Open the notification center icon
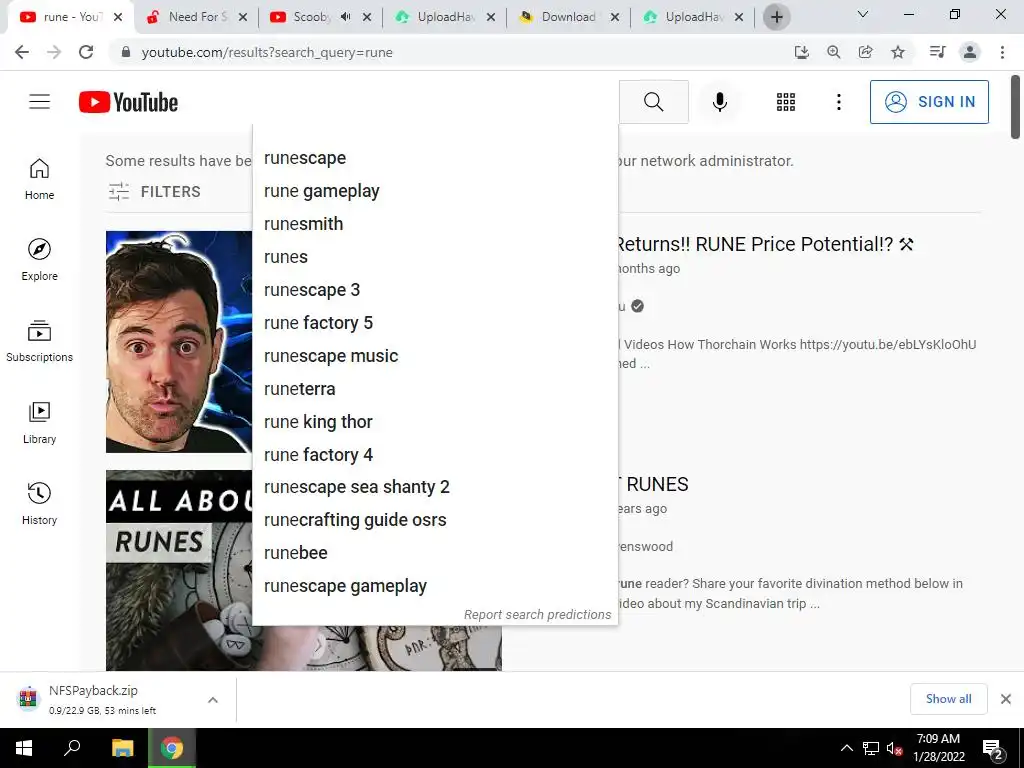 (x=993, y=749)
